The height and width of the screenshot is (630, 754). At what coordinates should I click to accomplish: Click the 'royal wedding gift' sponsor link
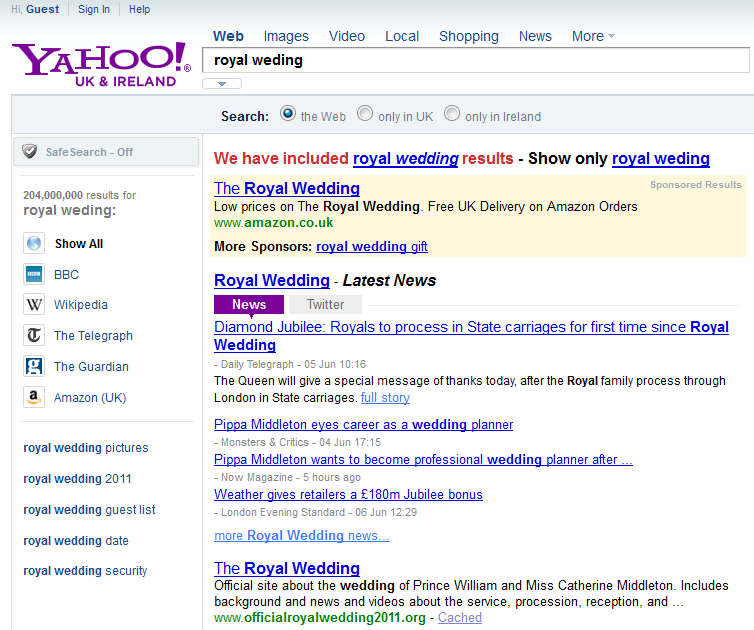coord(372,246)
